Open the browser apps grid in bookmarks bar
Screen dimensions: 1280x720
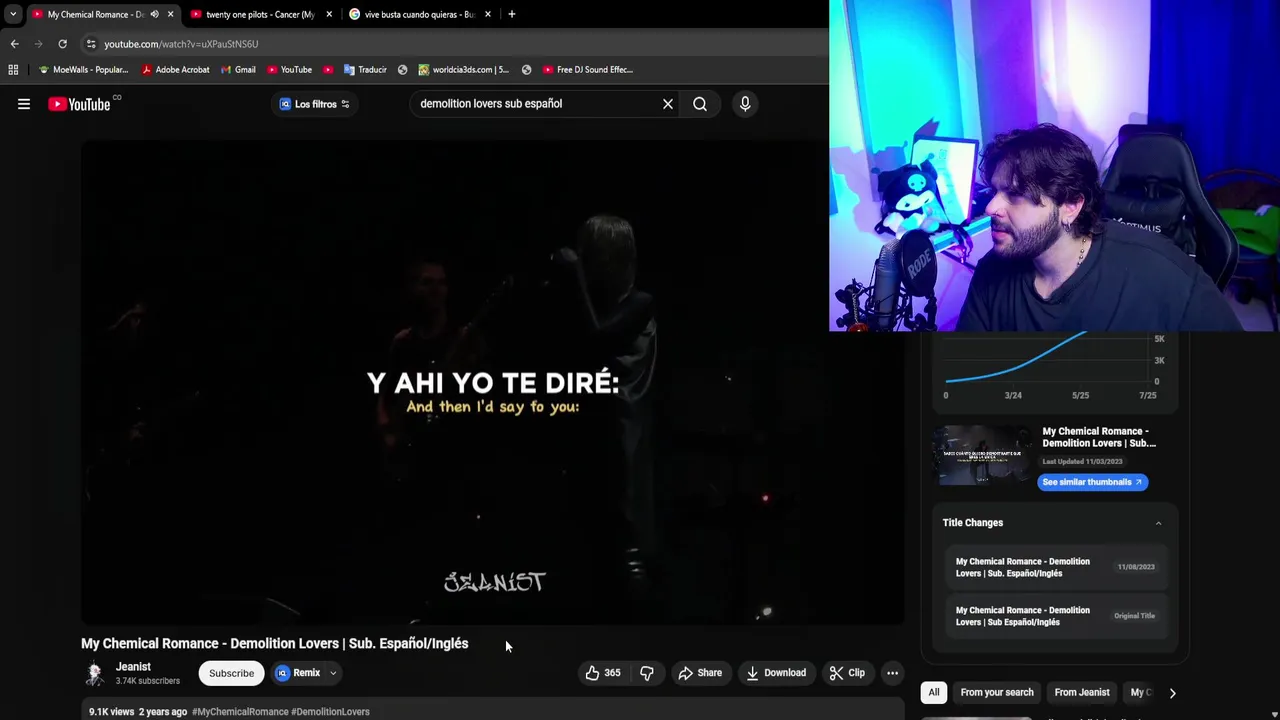click(x=13, y=70)
